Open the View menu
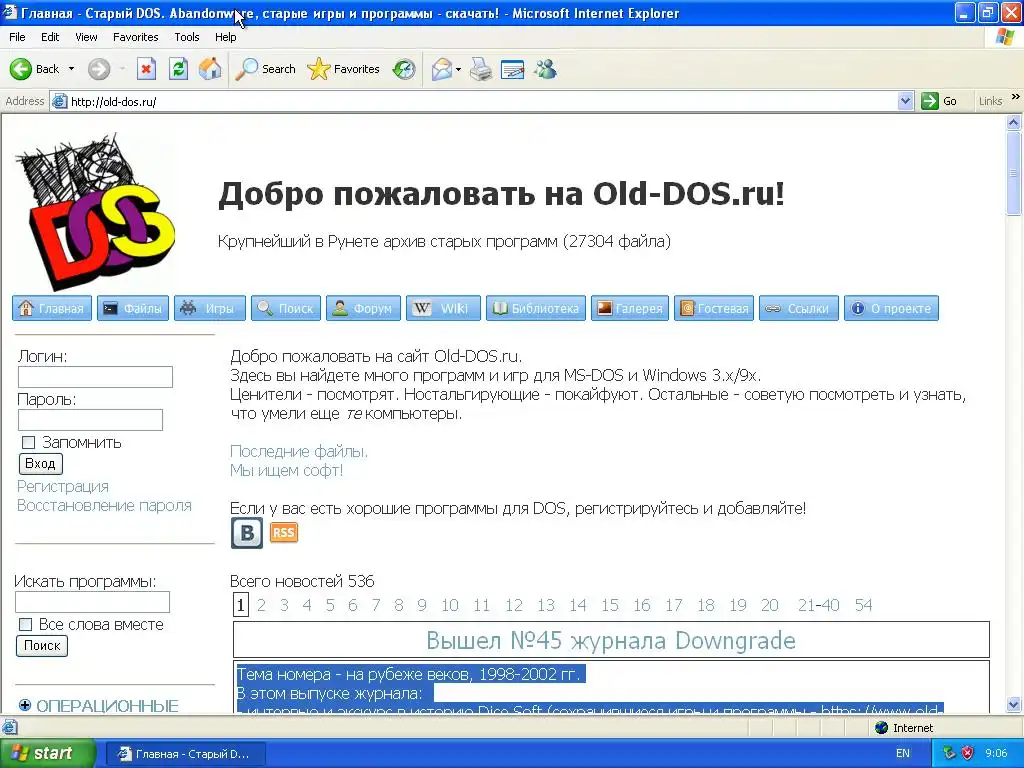This screenshot has width=1024, height=768. click(x=86, y=37)
